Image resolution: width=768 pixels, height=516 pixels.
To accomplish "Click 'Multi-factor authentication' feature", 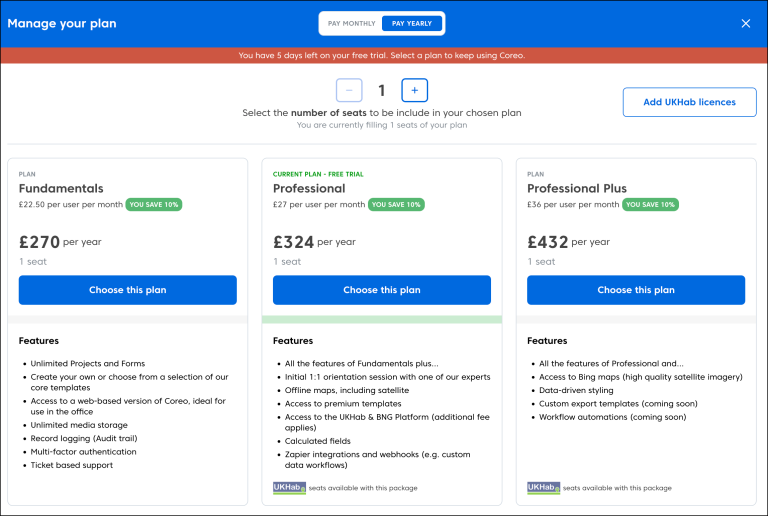I will pyautogui.click(x=83, y=452).
